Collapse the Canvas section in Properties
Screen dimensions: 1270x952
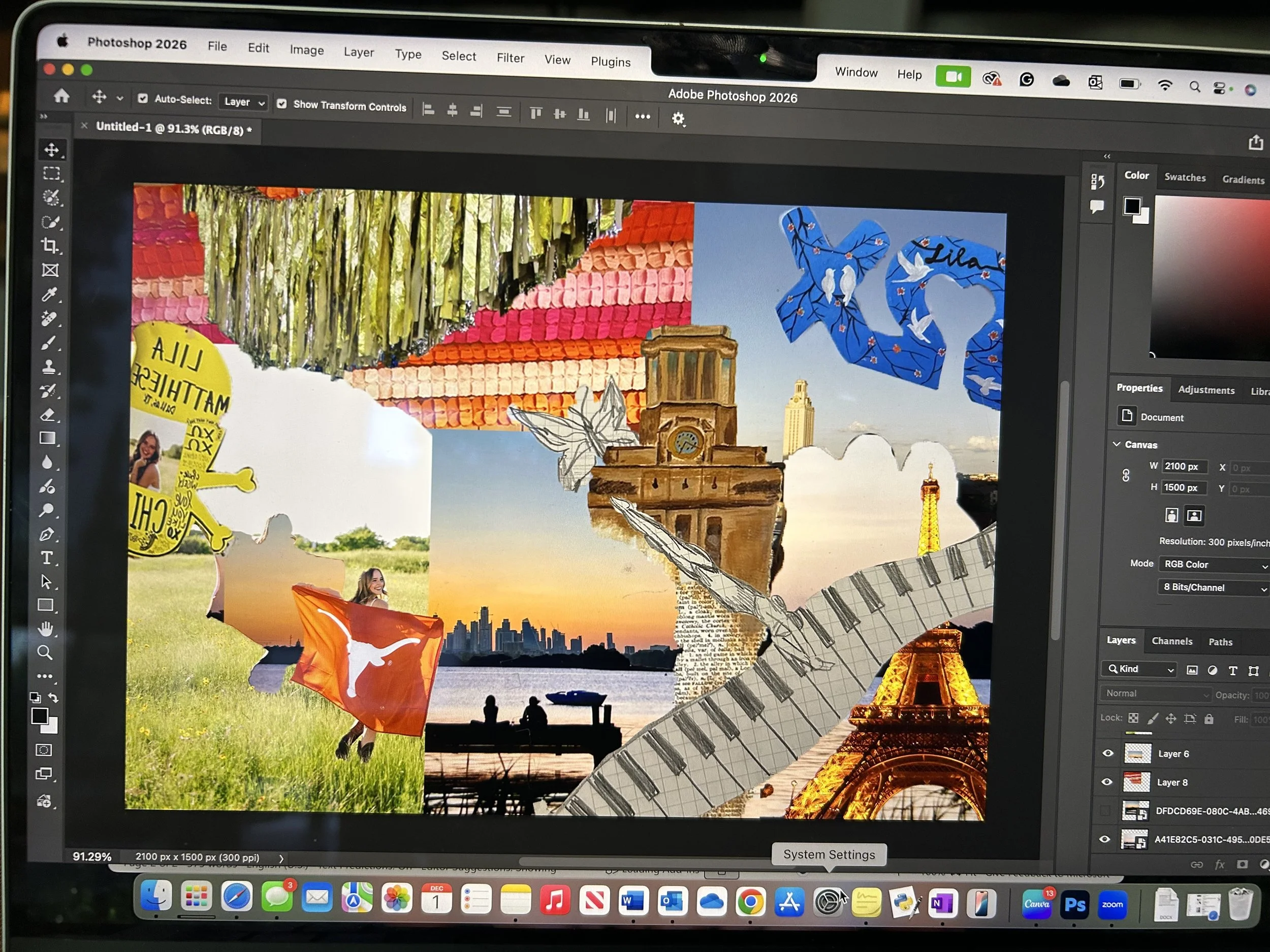(x=1117, y=444)
